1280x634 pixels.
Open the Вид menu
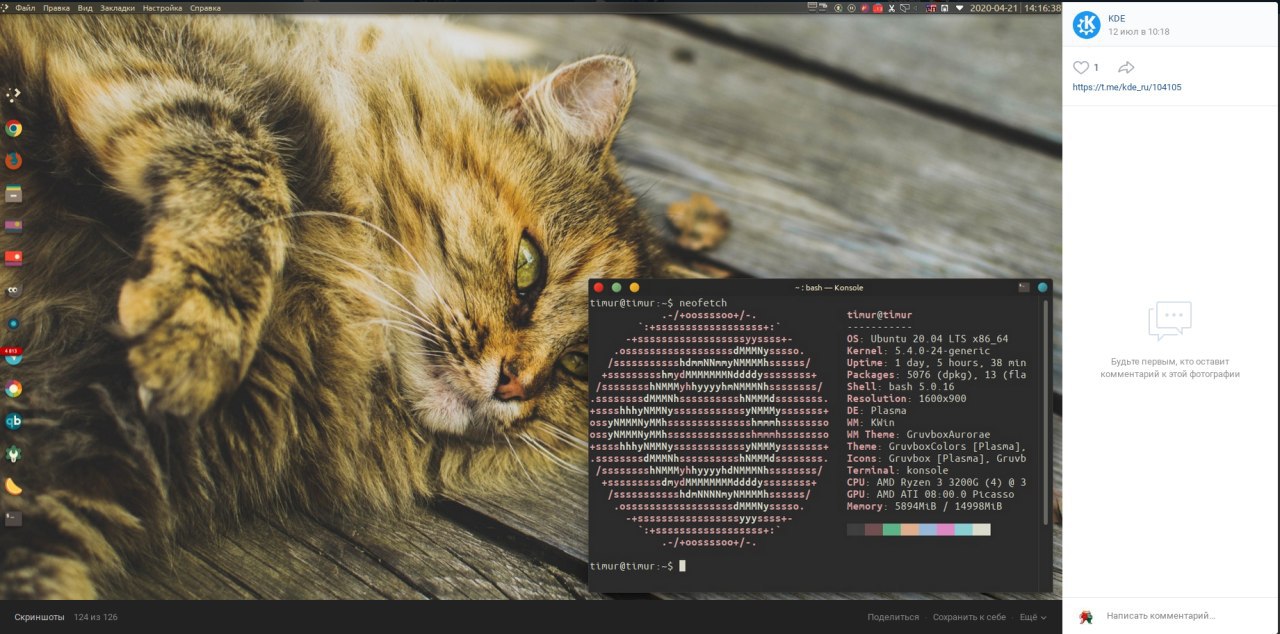[85, 8]
